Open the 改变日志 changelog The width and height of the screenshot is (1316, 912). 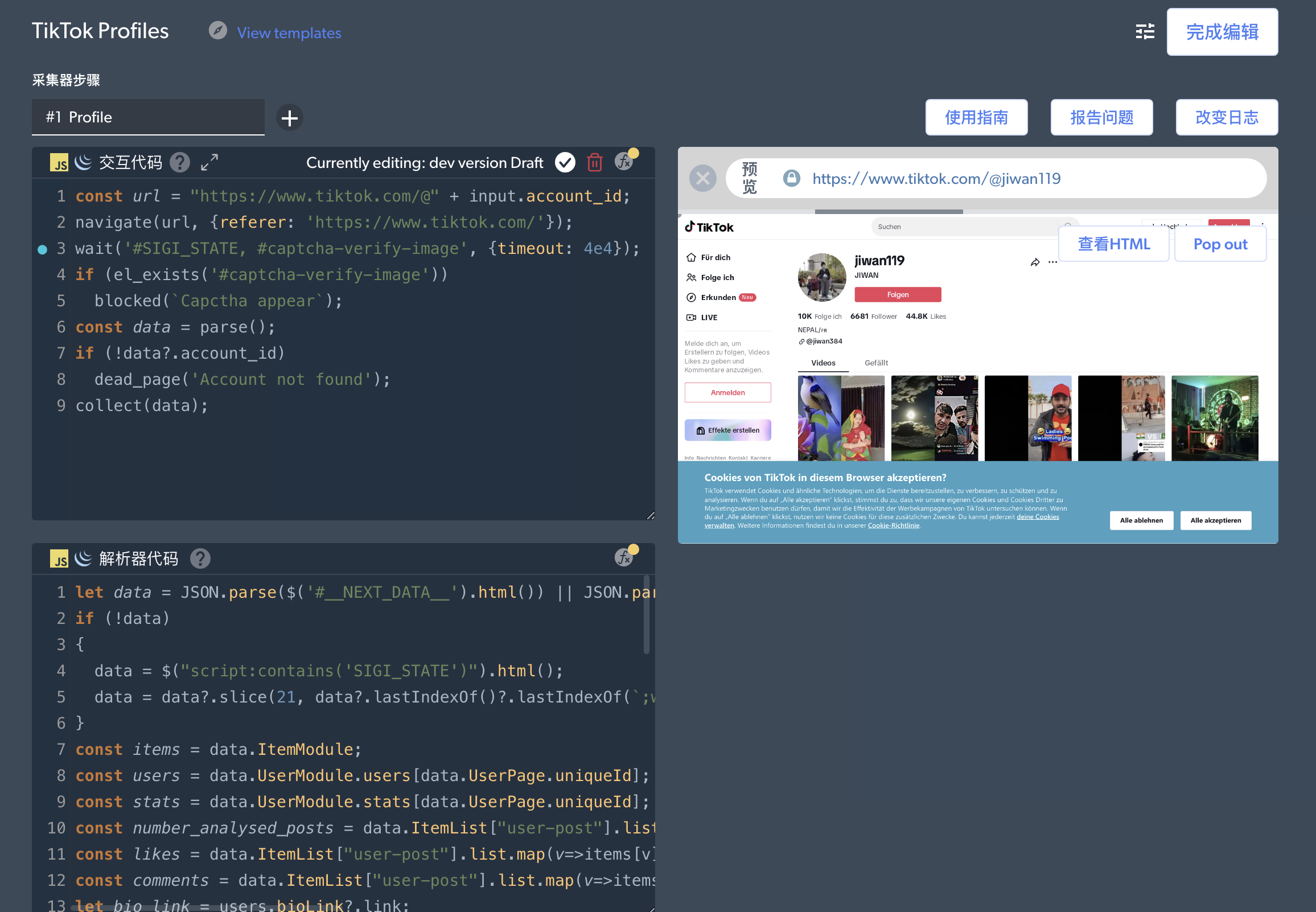[x=1225, y=118]
